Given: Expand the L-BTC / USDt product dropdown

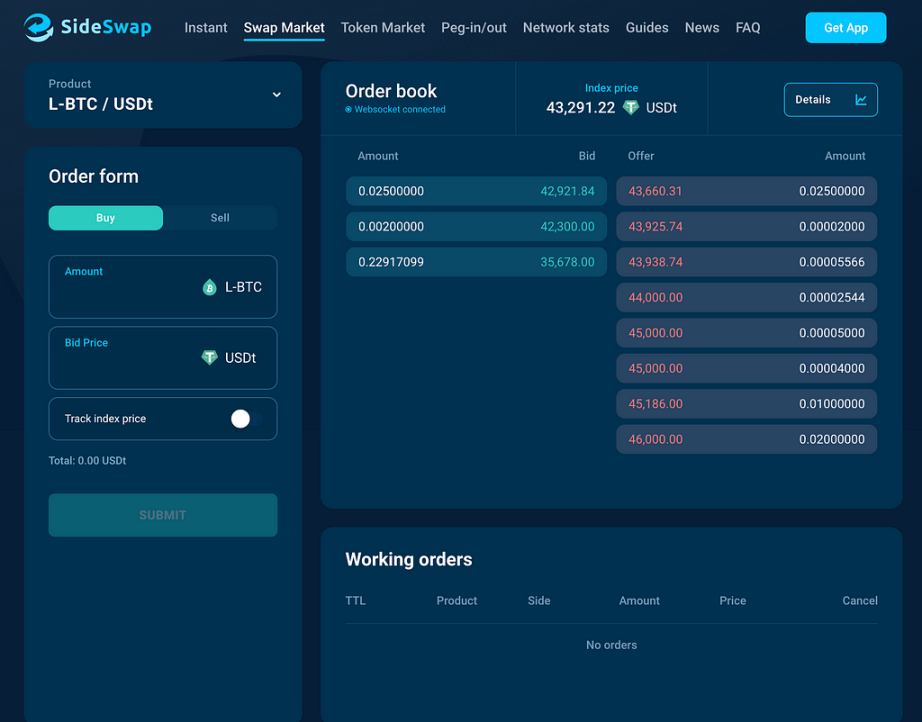Looking at the screenshot, I should 276,95.
